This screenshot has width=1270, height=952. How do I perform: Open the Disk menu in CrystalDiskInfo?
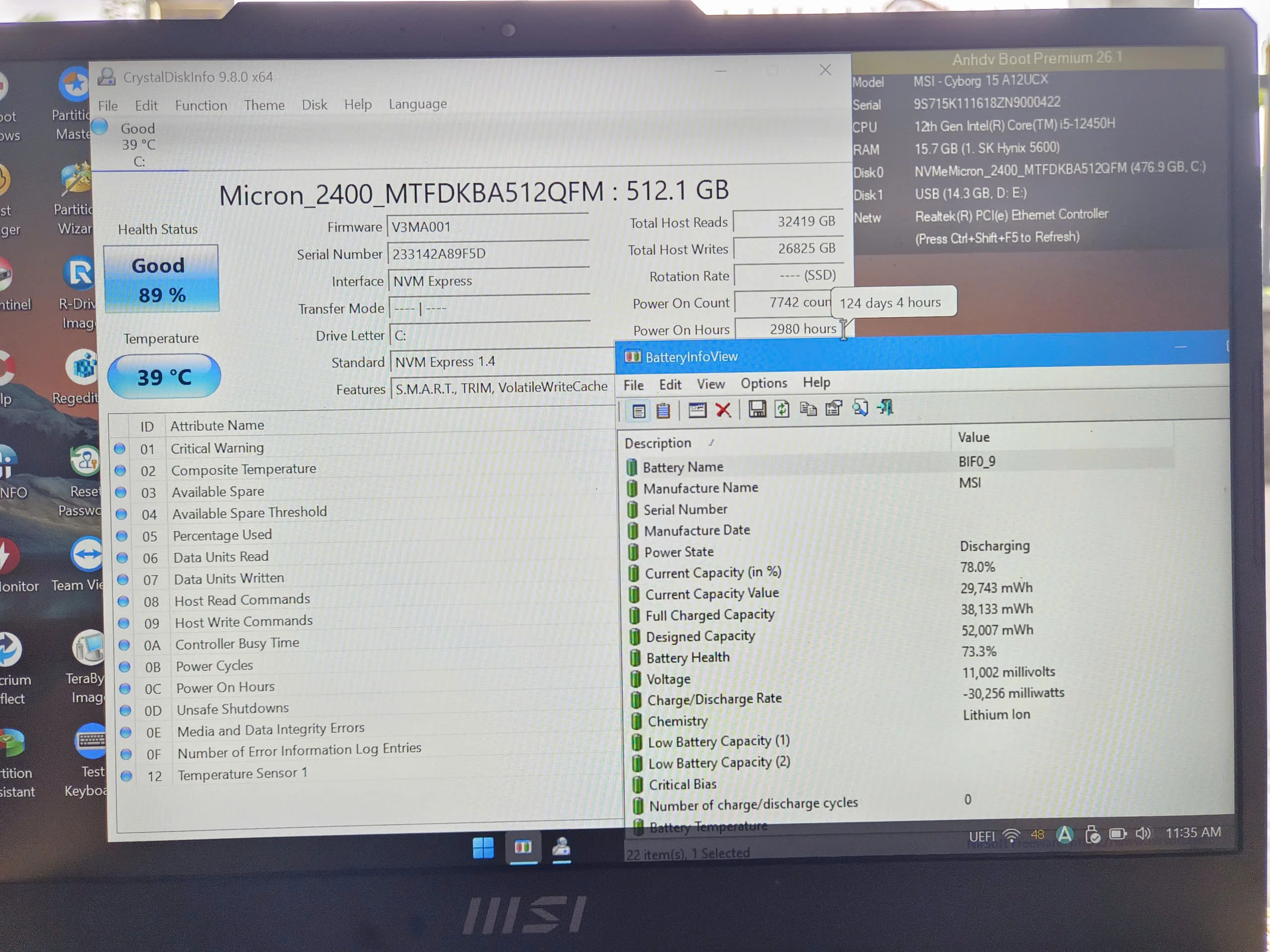click(315, 105)
